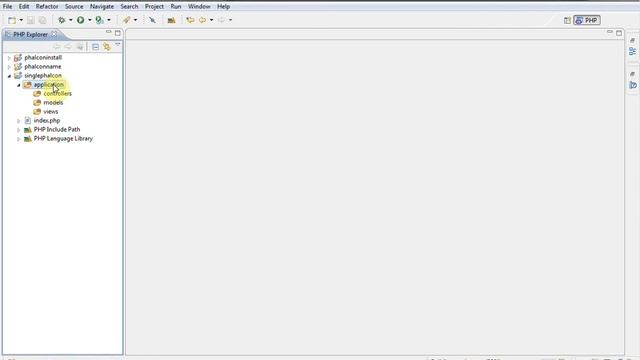Image resolution: width=640 pixels, height=360 pixels.
Task: Expand the phalconinstall project
Action: 9,58
